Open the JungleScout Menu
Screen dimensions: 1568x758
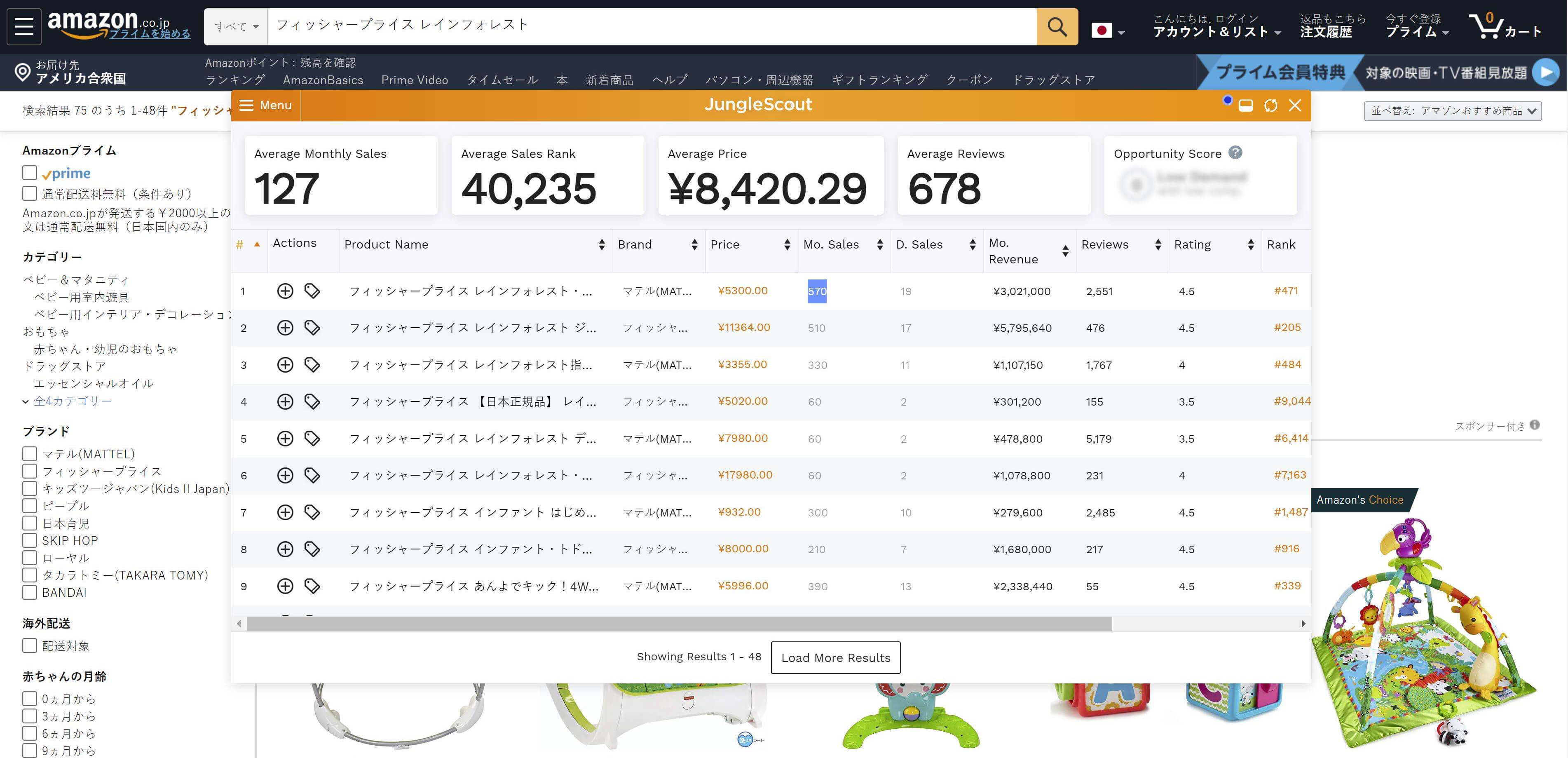coord(265,106)
